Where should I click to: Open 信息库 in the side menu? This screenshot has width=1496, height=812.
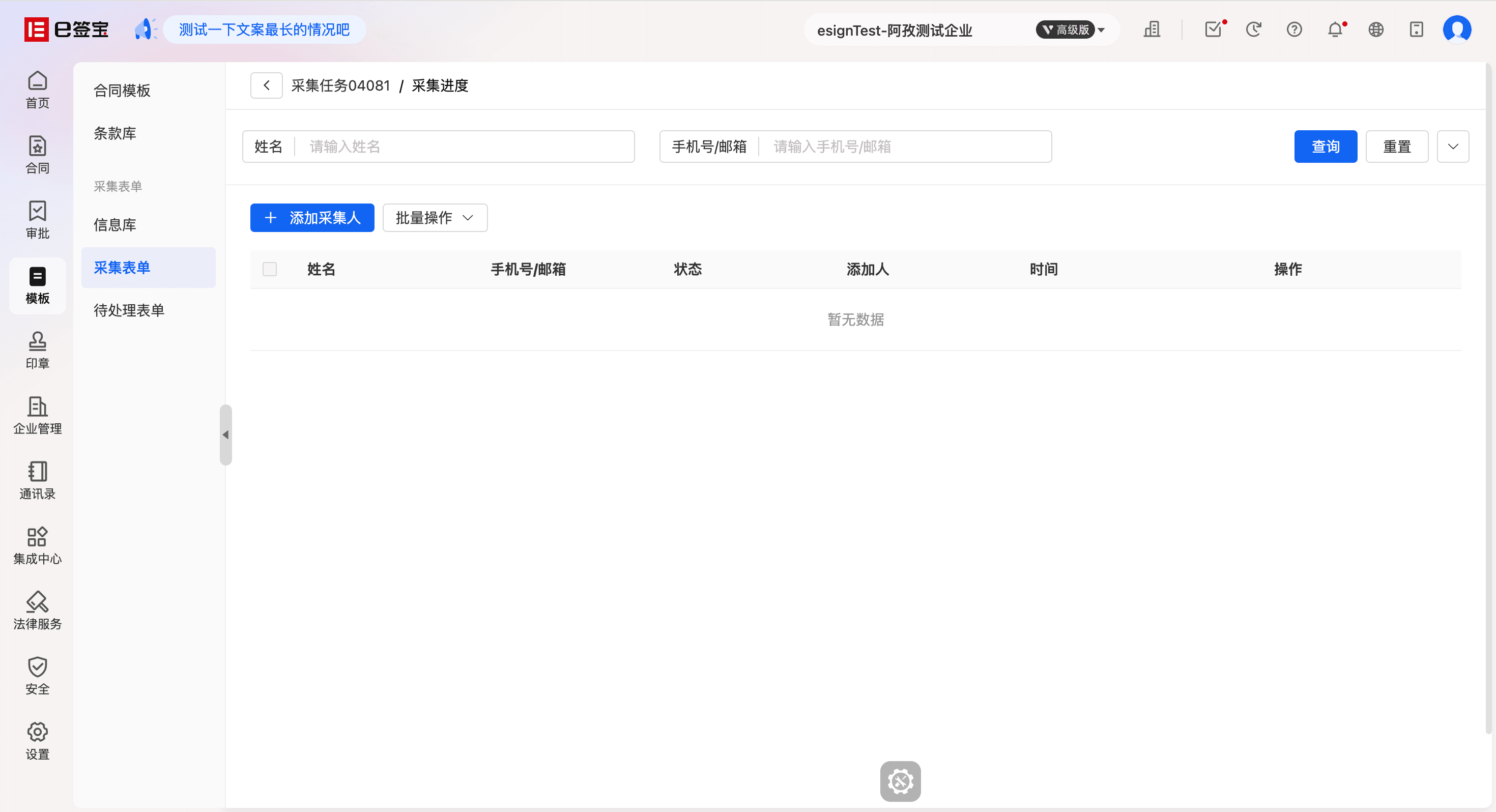click(x=115, y=225)
